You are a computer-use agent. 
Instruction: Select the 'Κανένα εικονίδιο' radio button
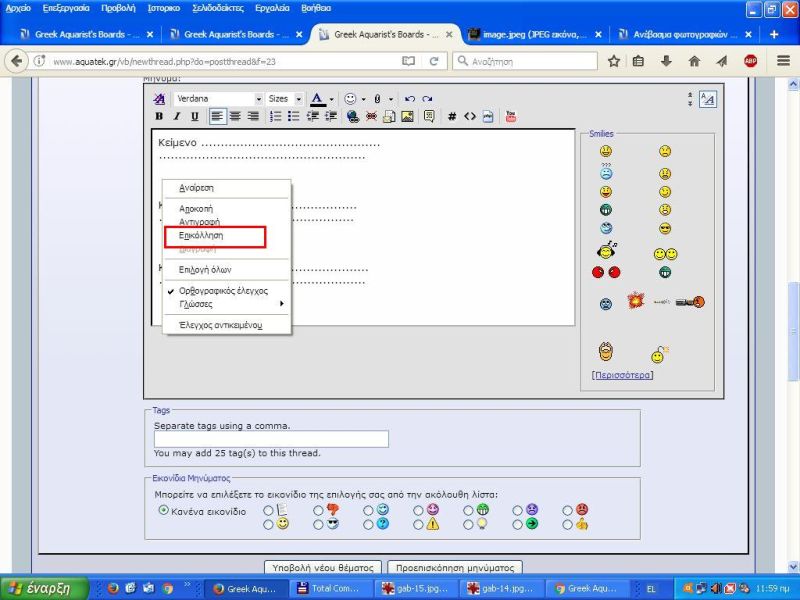click(164, 510)
